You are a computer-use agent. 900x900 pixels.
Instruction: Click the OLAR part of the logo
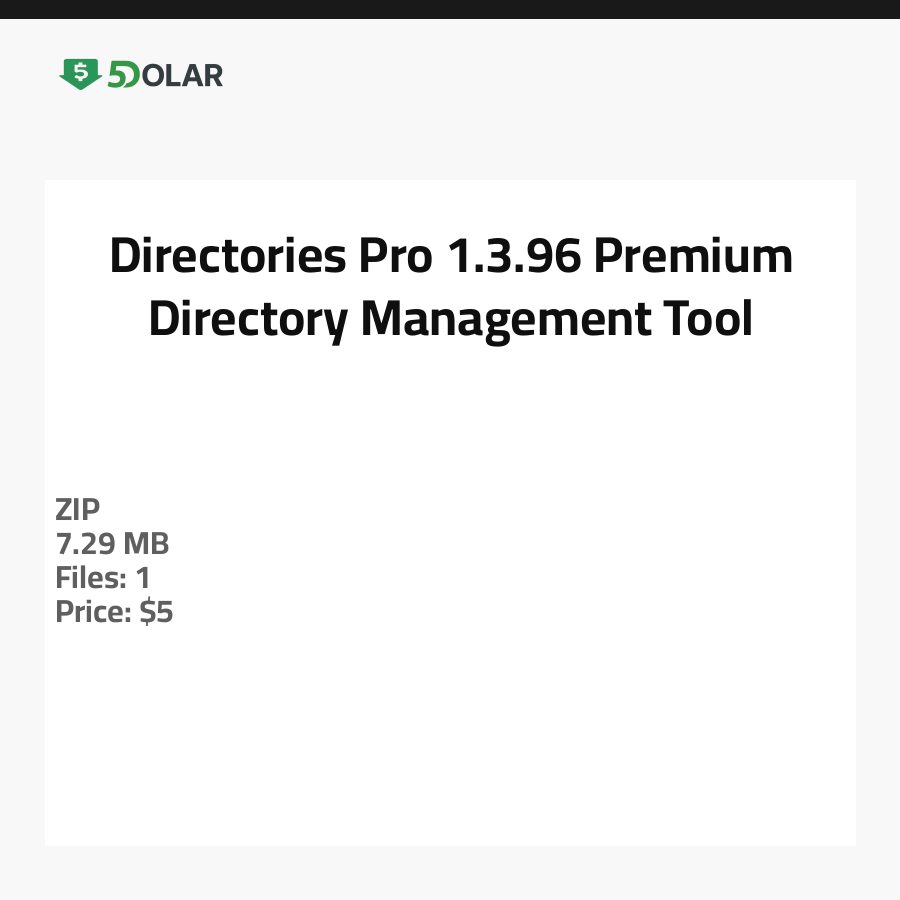pos(182,75)
